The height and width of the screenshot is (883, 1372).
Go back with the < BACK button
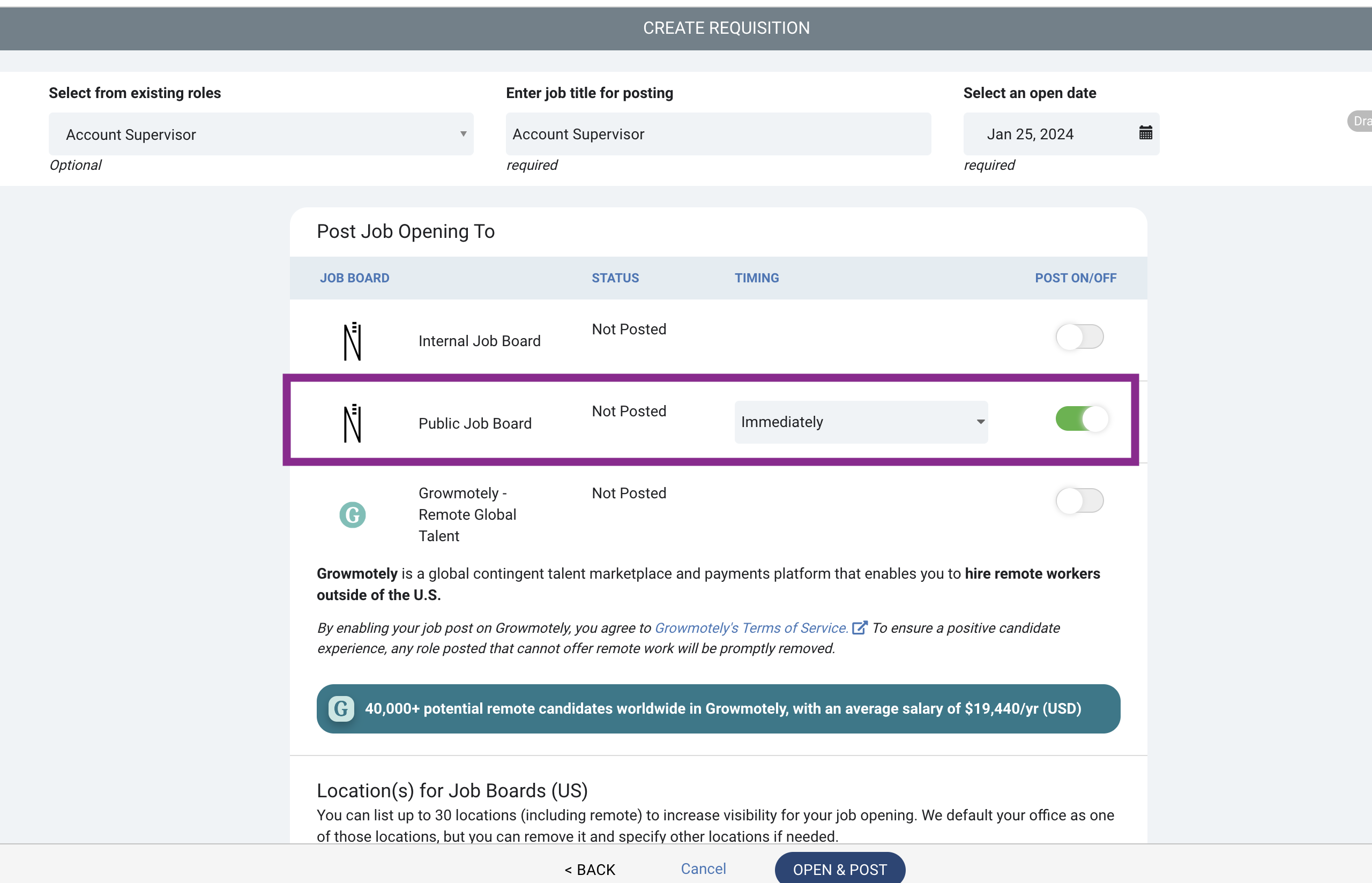point(590,869)
